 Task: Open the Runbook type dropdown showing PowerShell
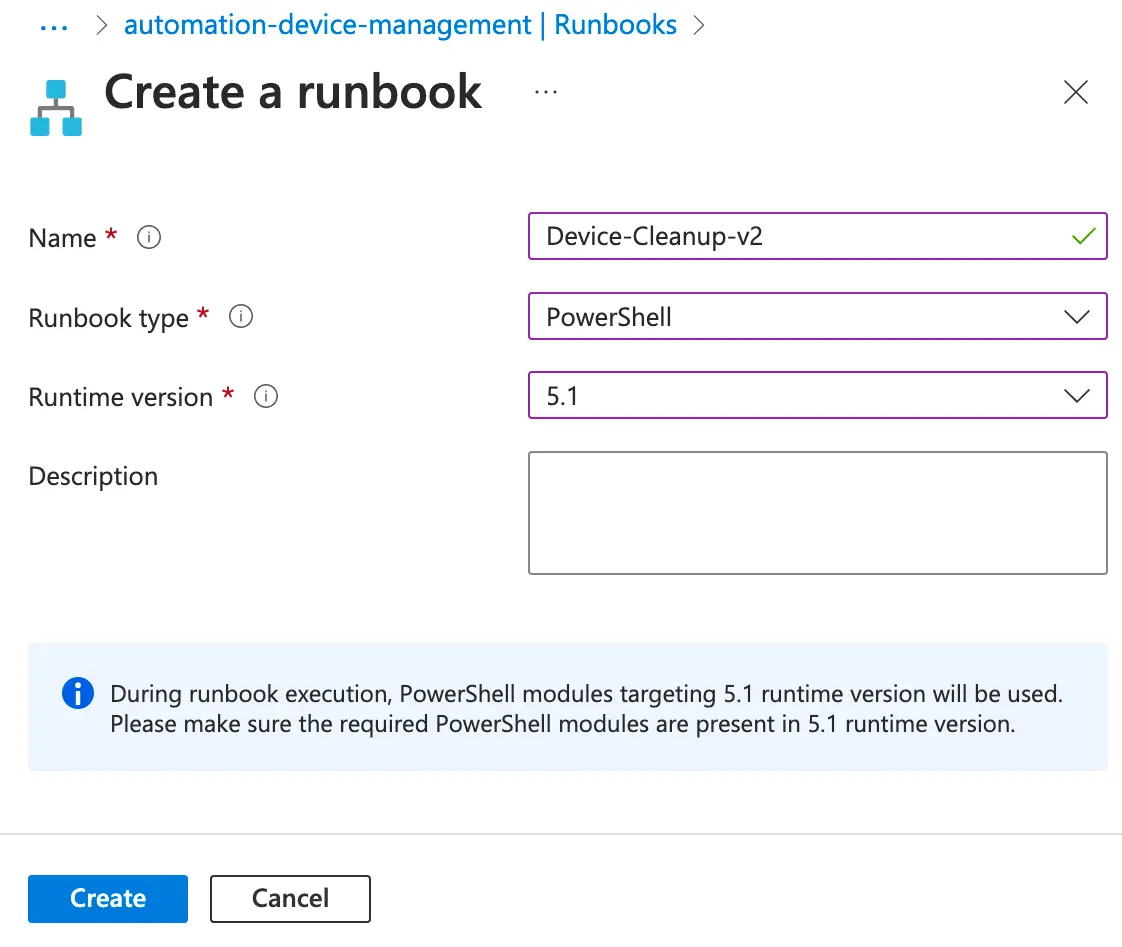pyautogui.click(x=800, y=317)
